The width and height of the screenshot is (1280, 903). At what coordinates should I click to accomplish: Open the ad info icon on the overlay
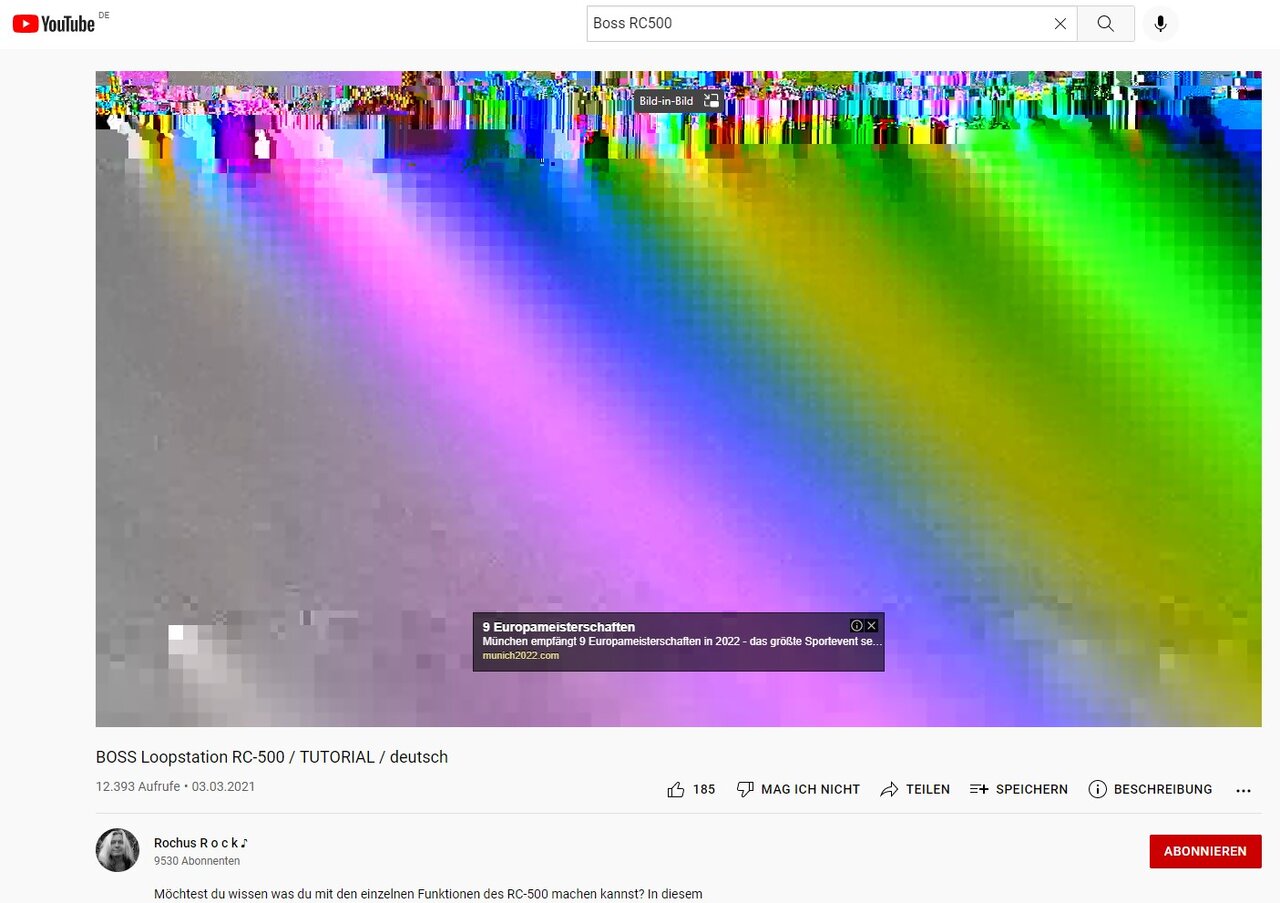[x=857, y=625]
